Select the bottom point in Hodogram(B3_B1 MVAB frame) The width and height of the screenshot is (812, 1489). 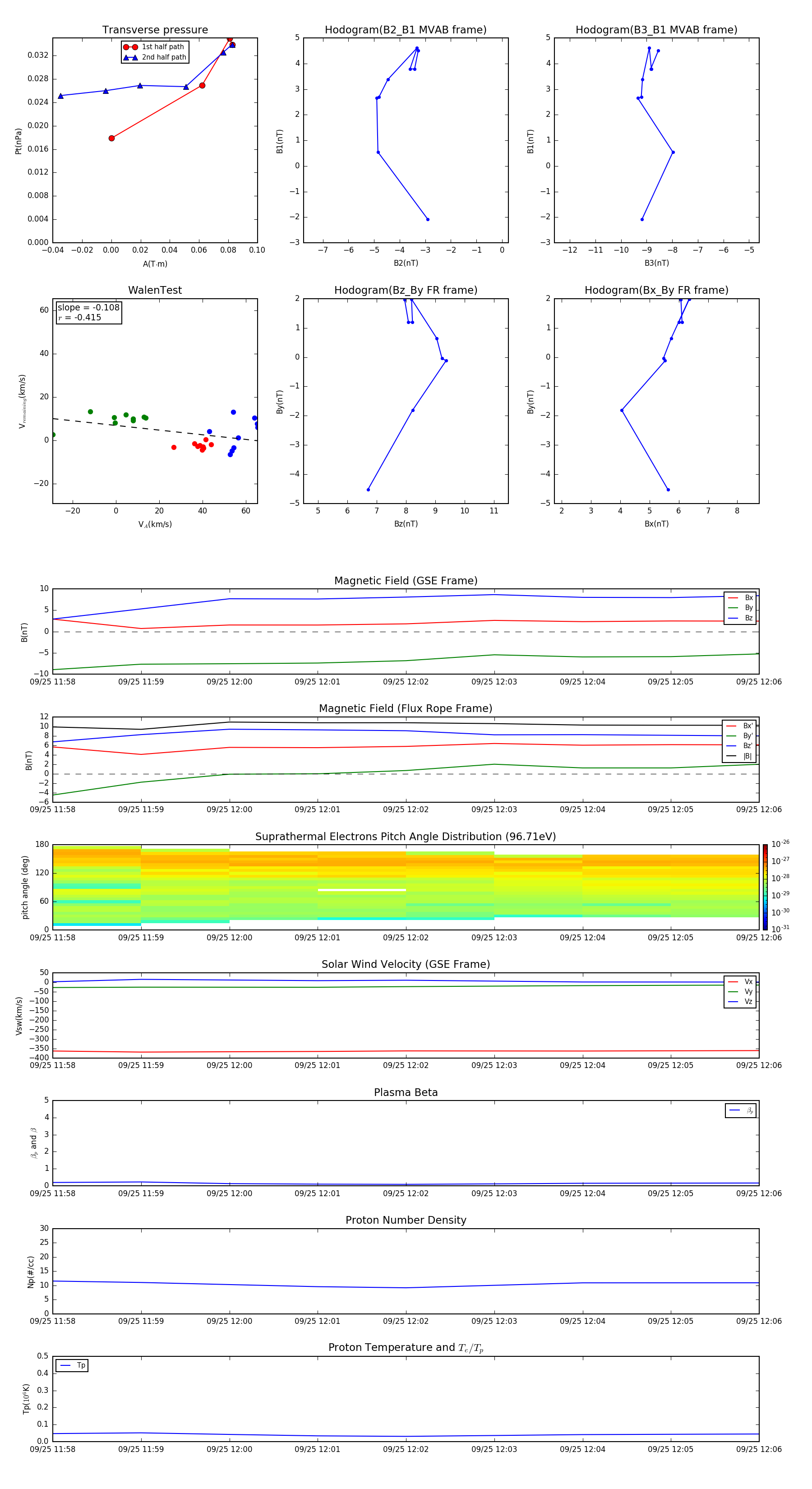coord(642,219)
